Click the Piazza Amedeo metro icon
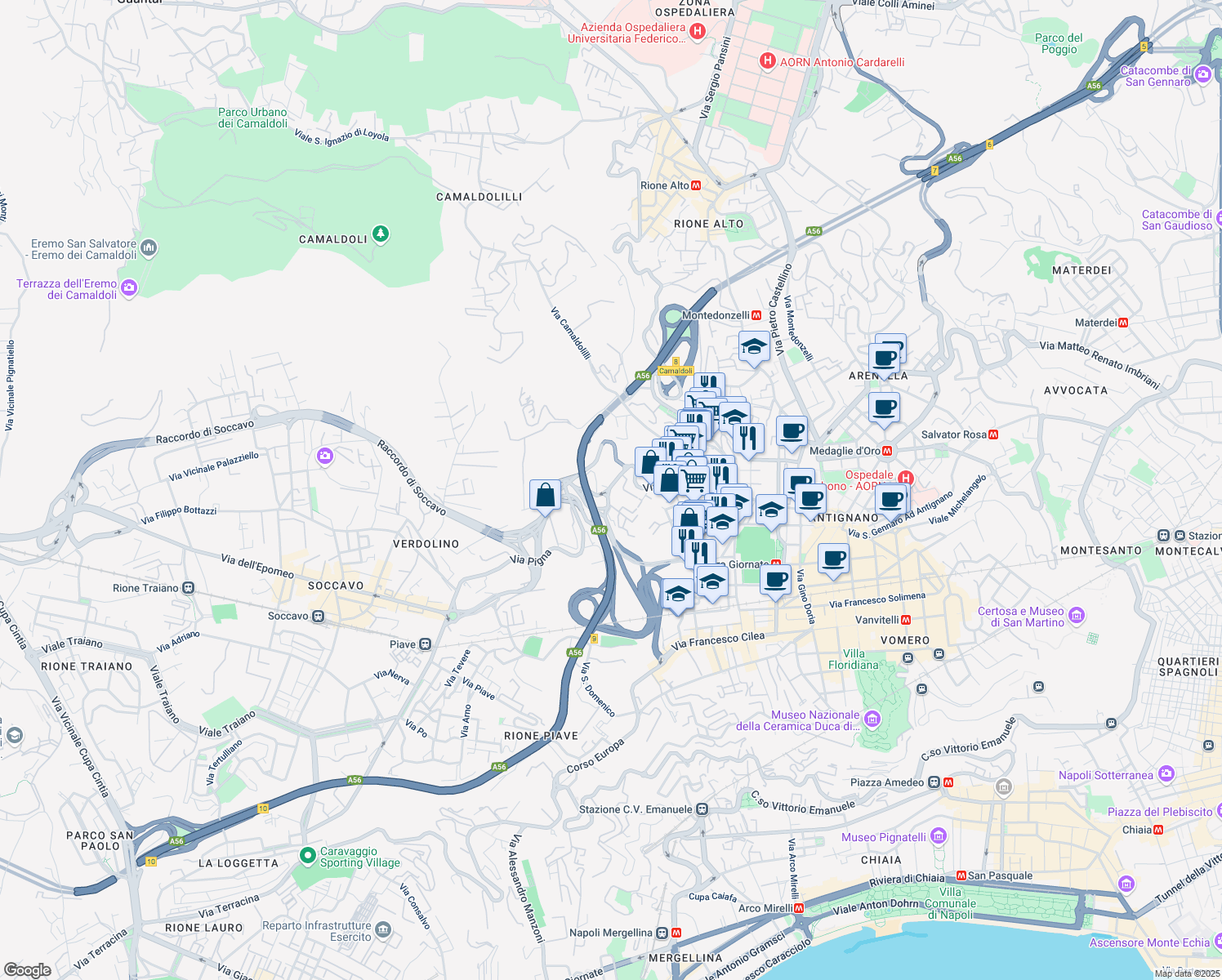This screenshot has height=980, width=1222. (x=948, y=782)
